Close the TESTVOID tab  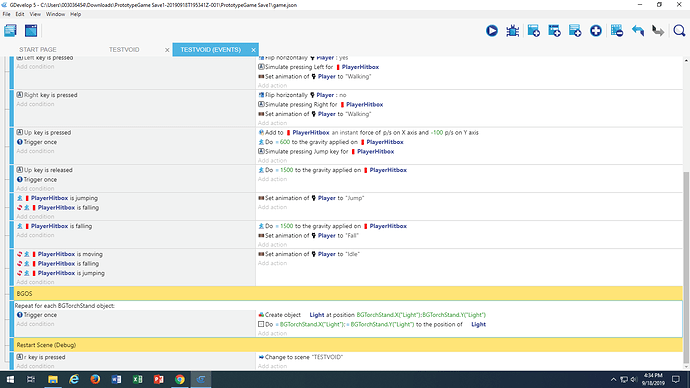(x=167, y=50)
